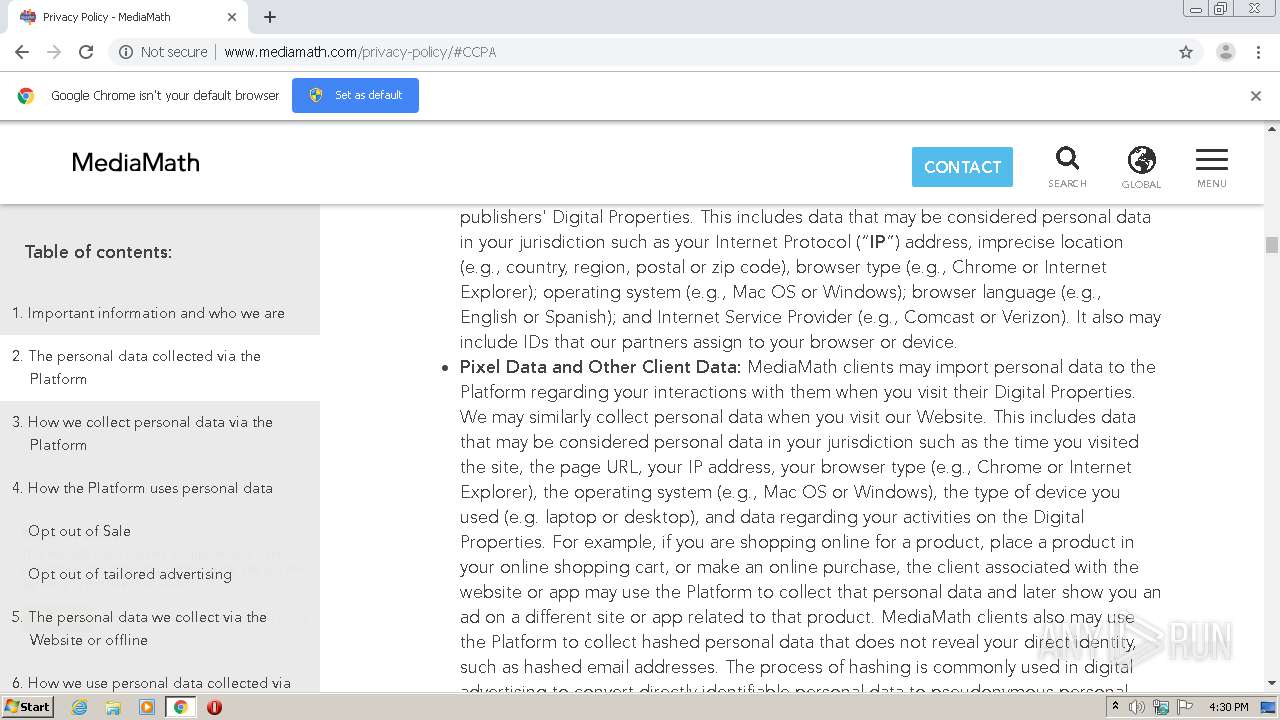The width and height of the screenshot is (1280, 720).
Task: Click the 4:30 PM clock
Action: (x=1229, y=707)
